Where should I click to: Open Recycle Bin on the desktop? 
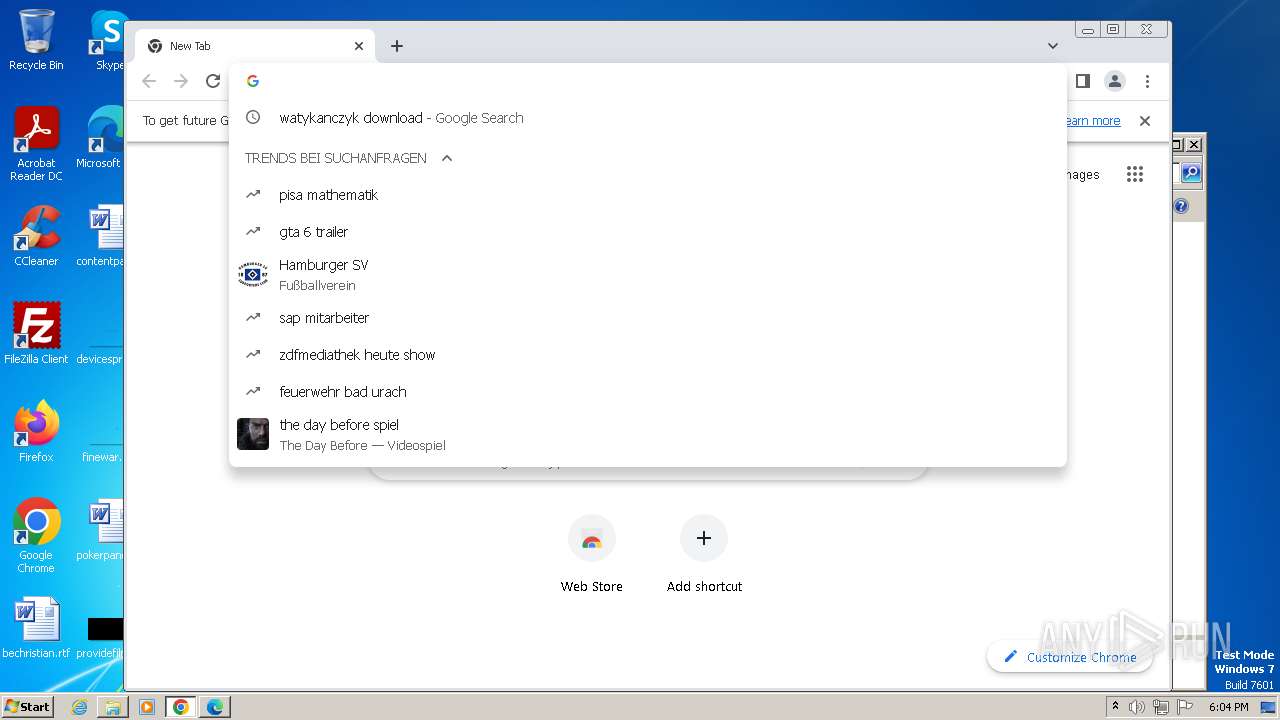point(36,40)
